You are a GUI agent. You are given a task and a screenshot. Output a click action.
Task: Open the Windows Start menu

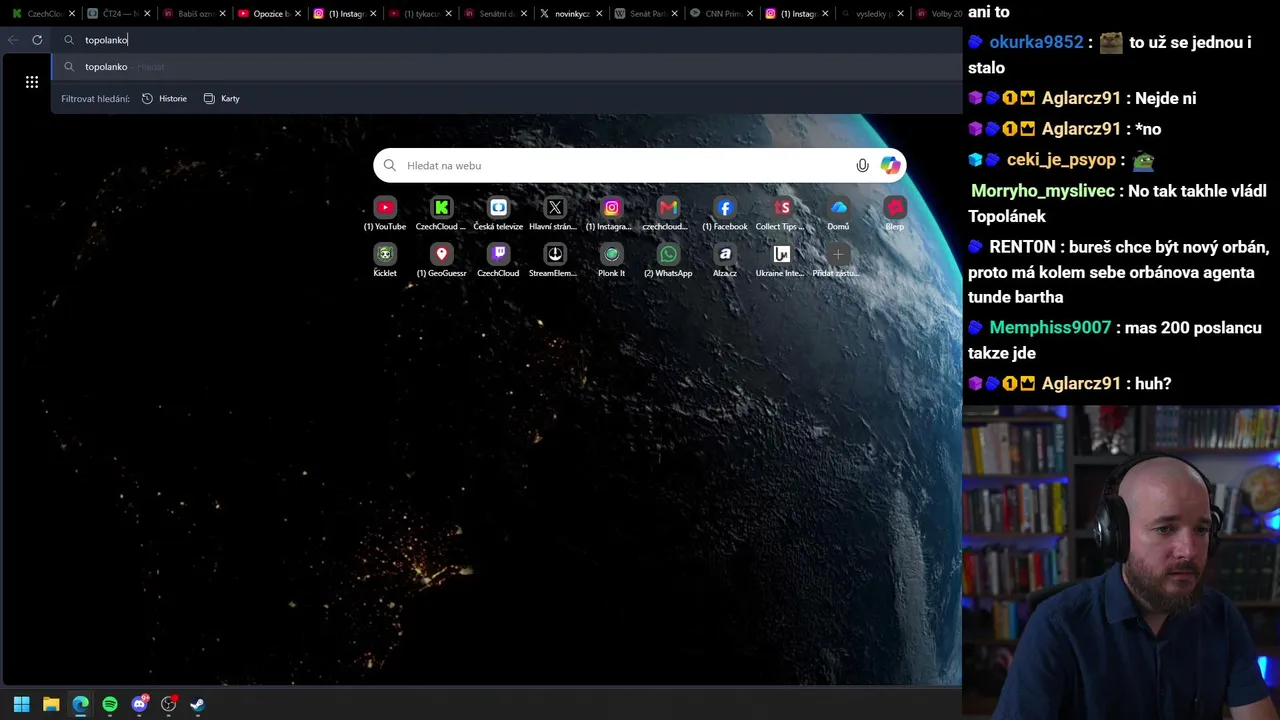click(x=22, y=704)
